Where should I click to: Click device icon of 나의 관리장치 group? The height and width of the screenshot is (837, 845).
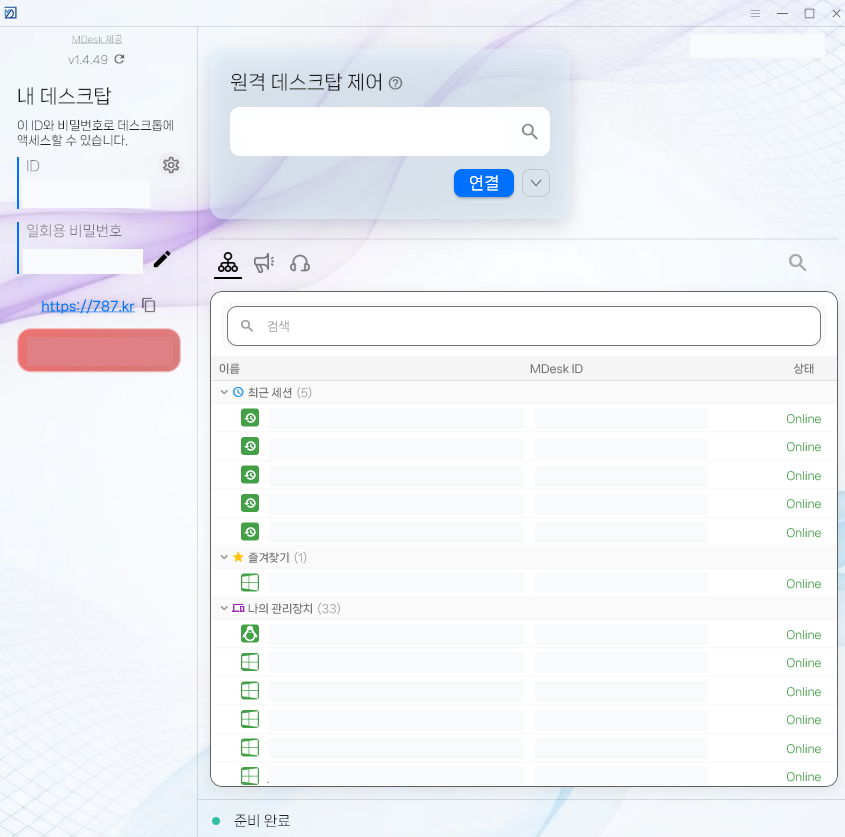(x=238, y=608)
